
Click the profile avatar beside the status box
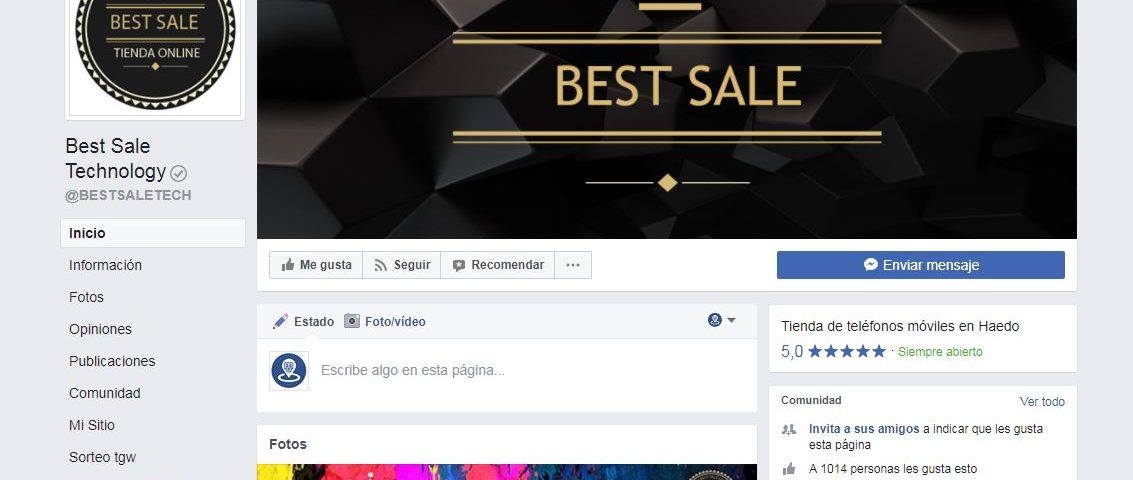point(289,371)
